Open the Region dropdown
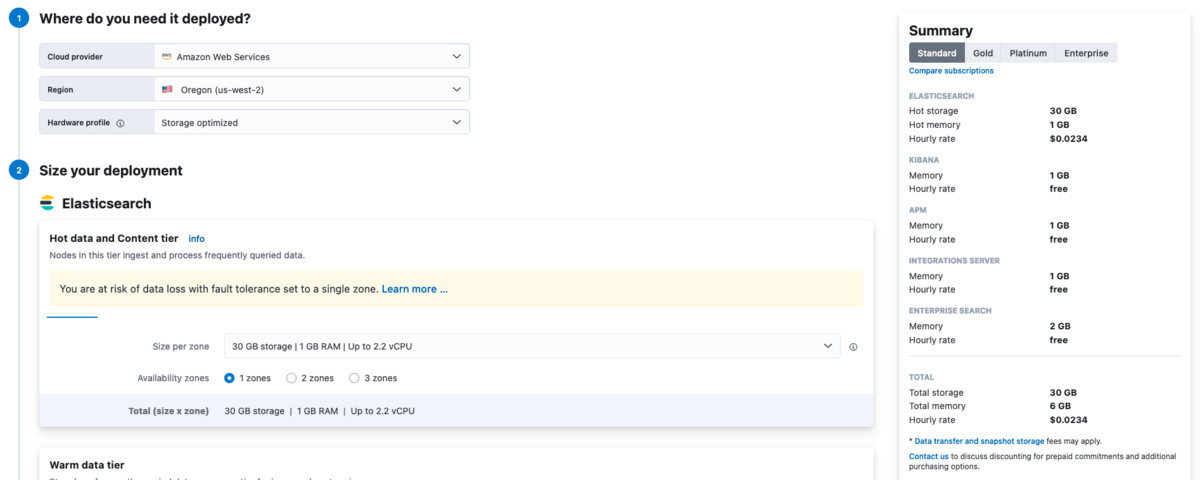The height and width of the screenshot is (480, 1200). [x=312, y=89]
